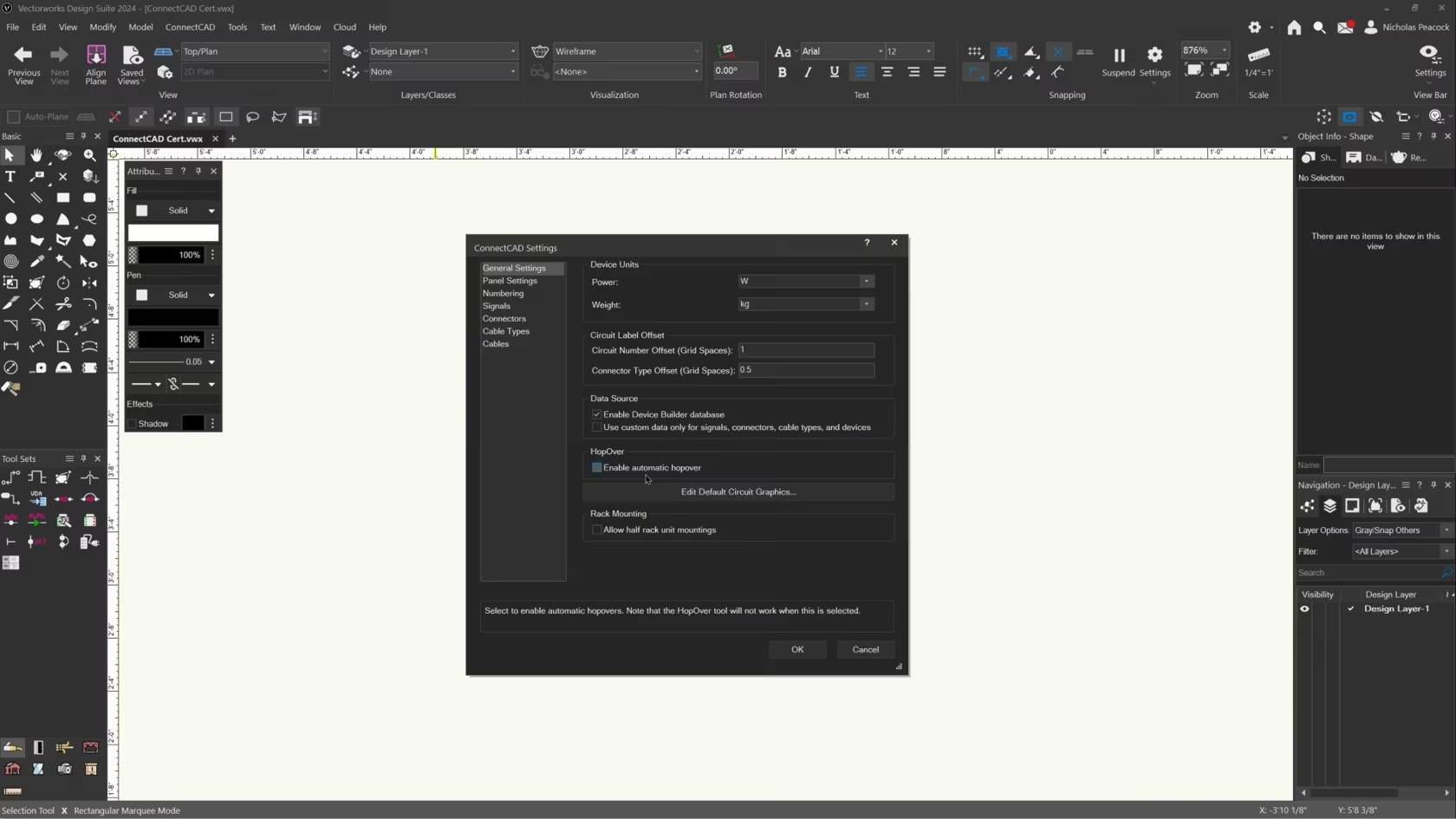Select the Text tool
Image resolution: width=1456 pixels, height=819 pixels.
(x=10, y=176)
